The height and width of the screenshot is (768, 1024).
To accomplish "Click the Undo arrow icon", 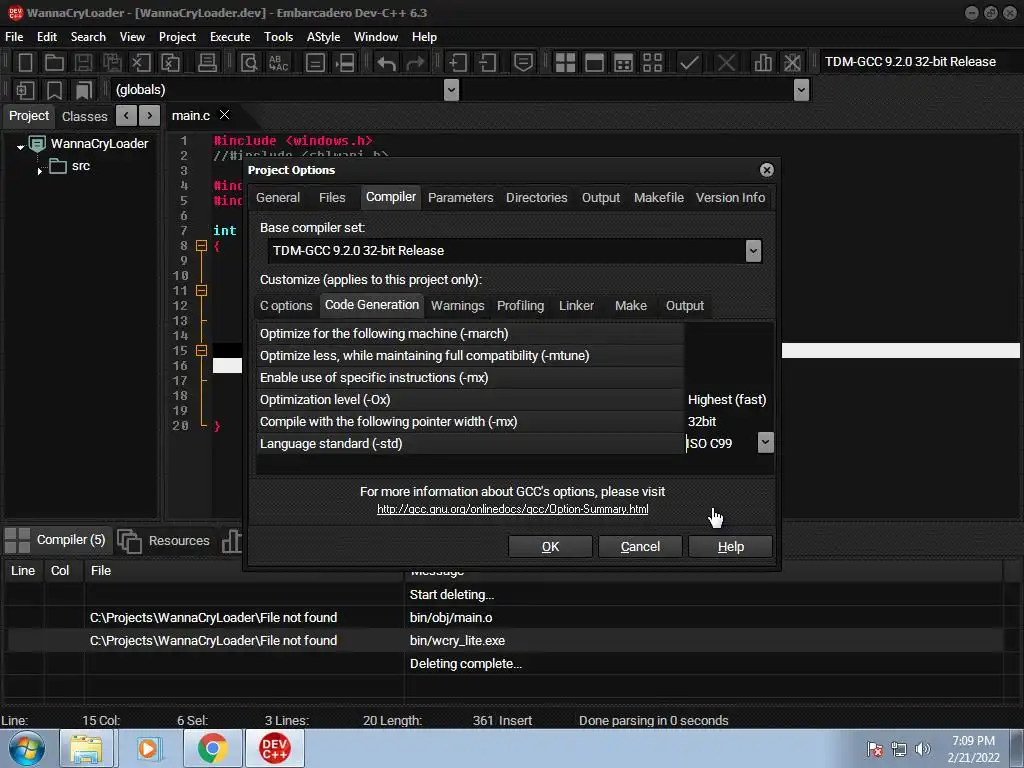I will [x=387, y=62].
